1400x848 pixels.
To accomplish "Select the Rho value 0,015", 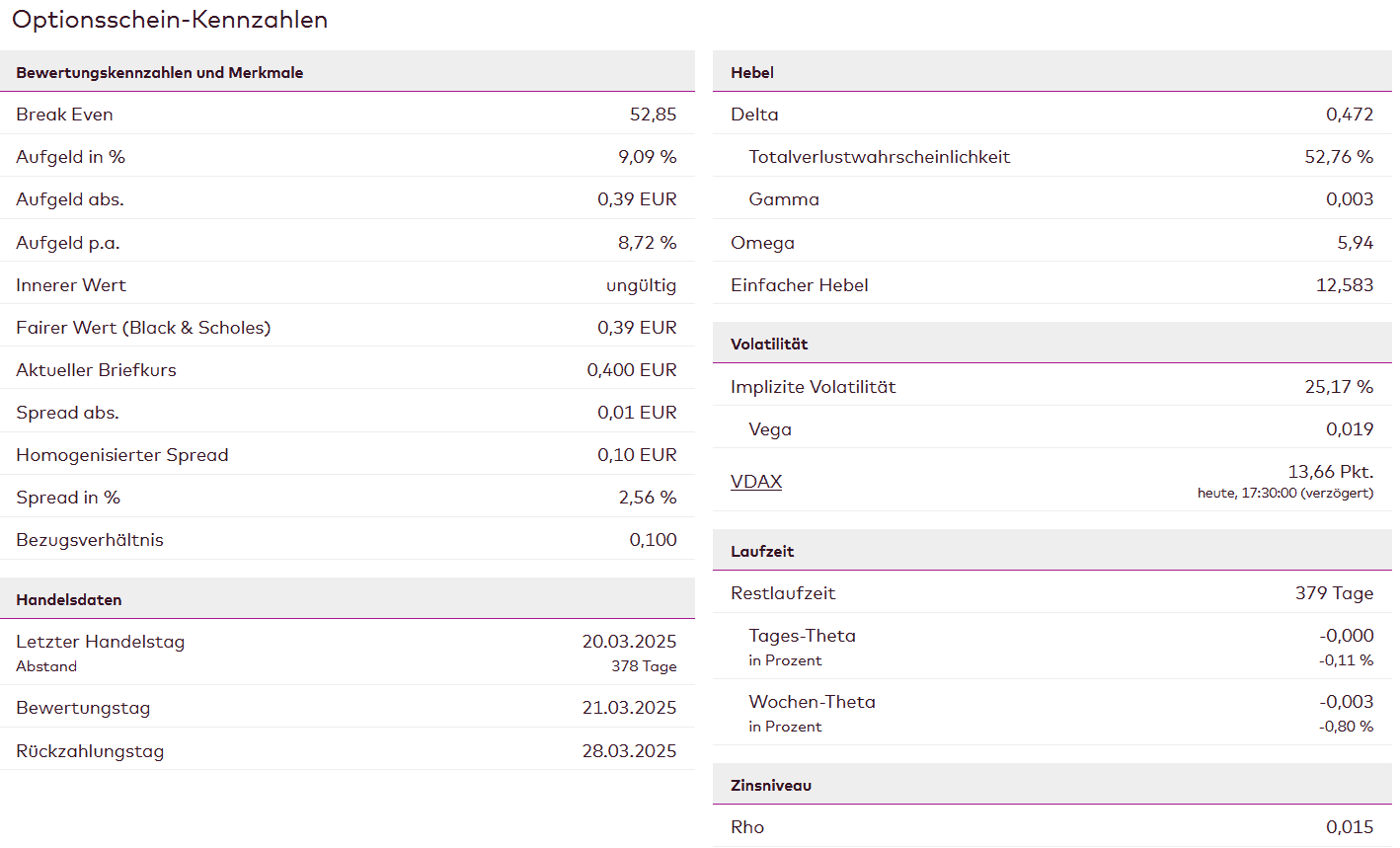I will tap(1349, 827).
